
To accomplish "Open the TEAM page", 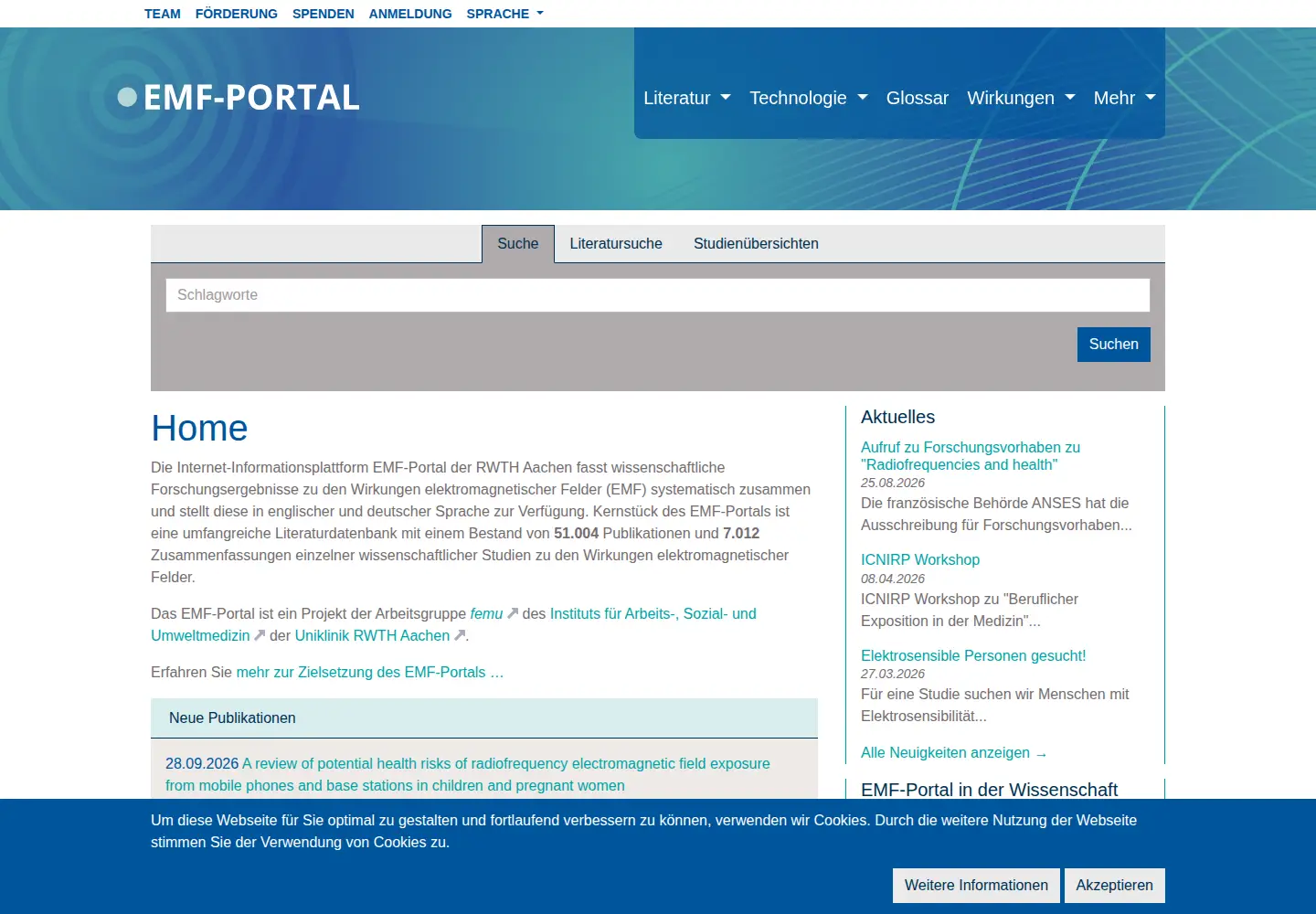I will (x=163, y=14).
